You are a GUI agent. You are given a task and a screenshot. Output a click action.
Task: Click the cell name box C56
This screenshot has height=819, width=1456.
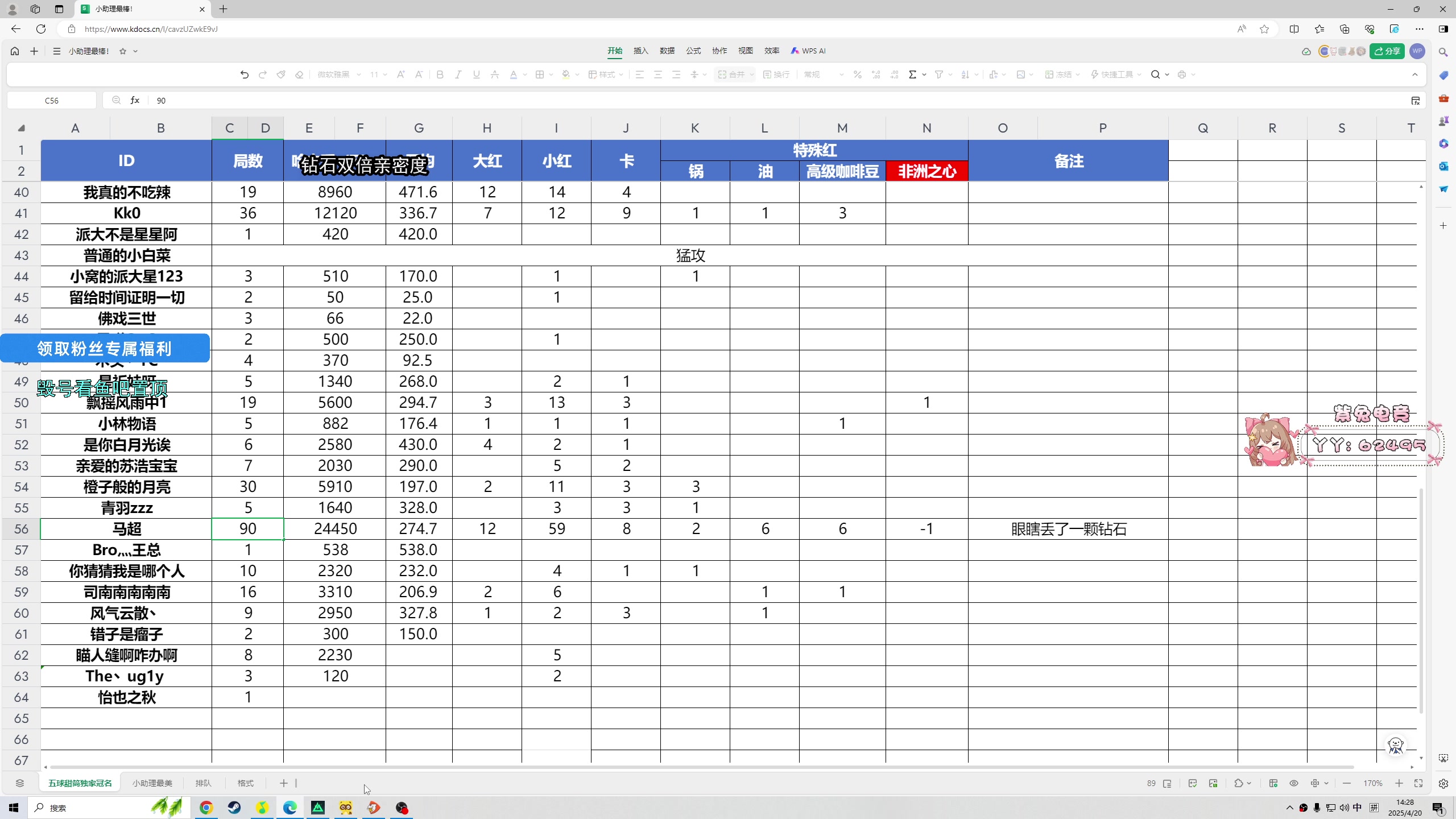(x=52, y=100)
